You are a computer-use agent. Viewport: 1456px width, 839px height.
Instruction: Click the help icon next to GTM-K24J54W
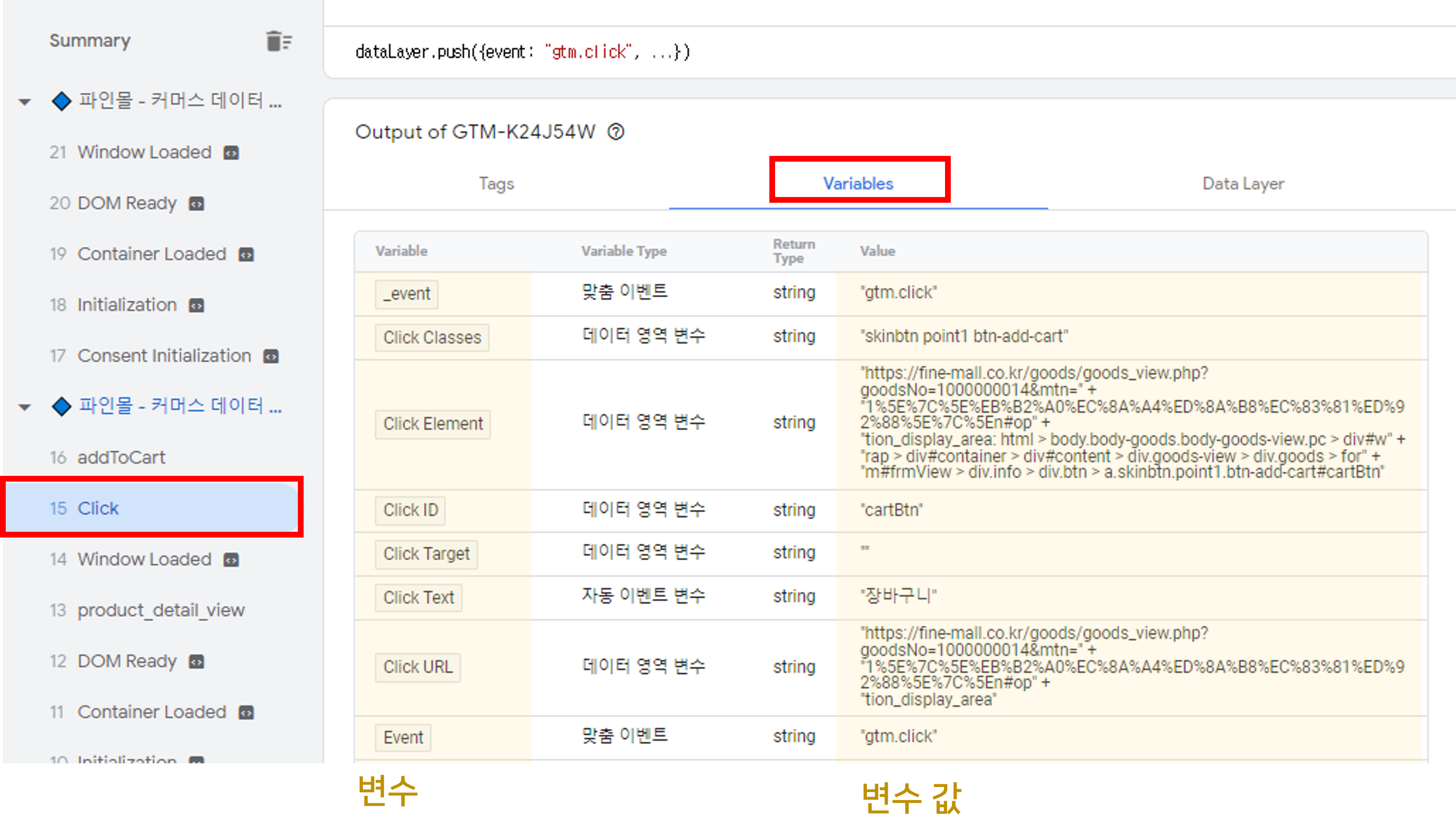(615, 132)
